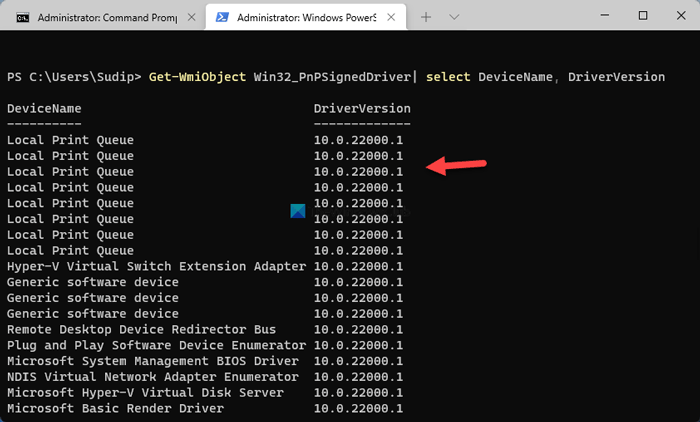This screenshot has width=700, height=422.
Task: Close the Windows PowerShell tab
Action: [391, 17]
